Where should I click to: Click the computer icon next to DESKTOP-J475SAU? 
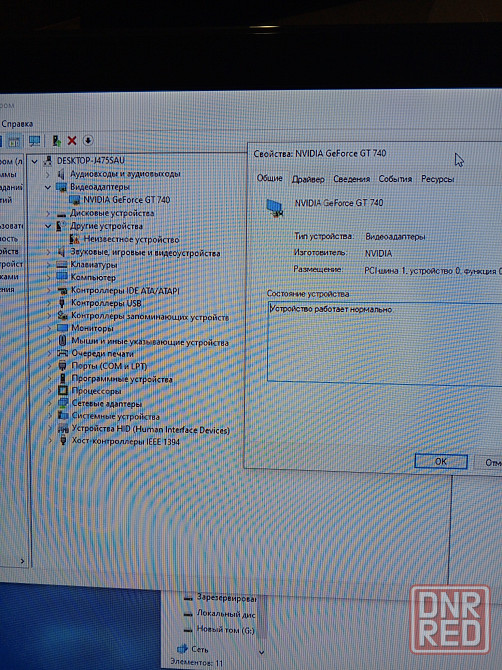point(48,161)
